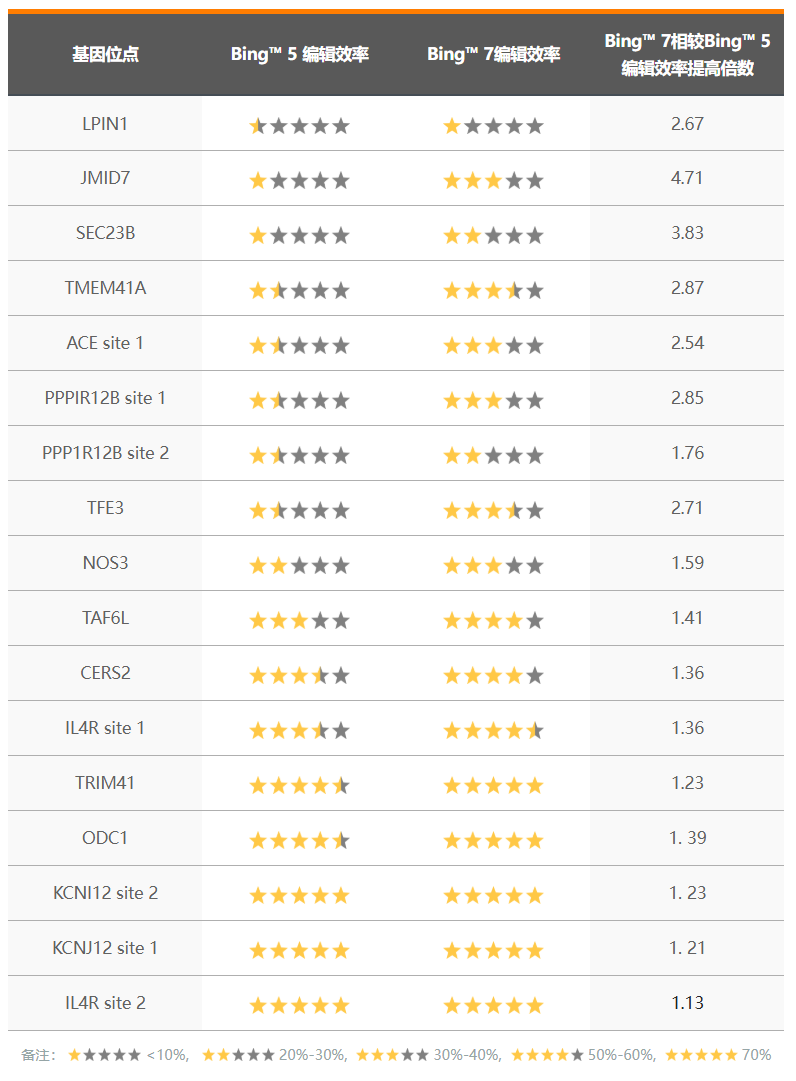Click the 备注 note label

pyautogui.click(x=38, y=1055)
